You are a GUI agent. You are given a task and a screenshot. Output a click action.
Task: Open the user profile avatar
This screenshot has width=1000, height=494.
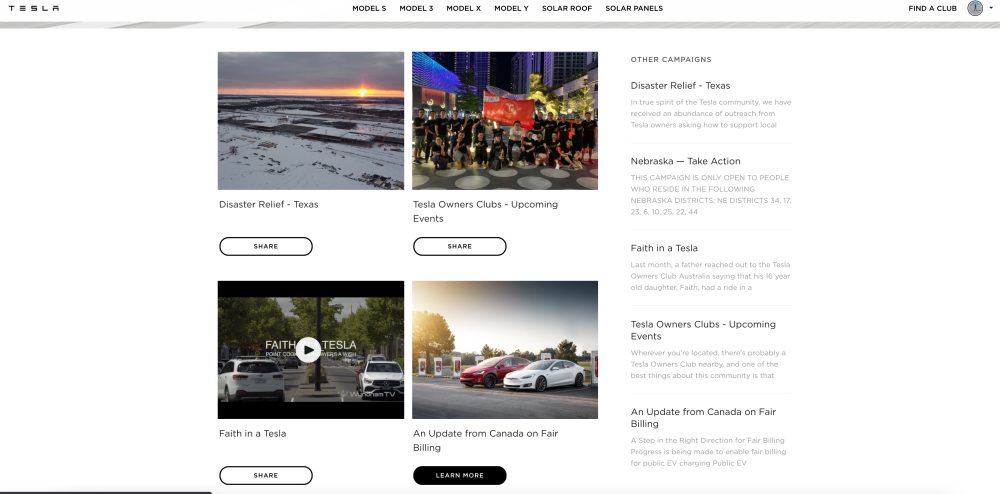pyautogui.click(x=974, y=8)
